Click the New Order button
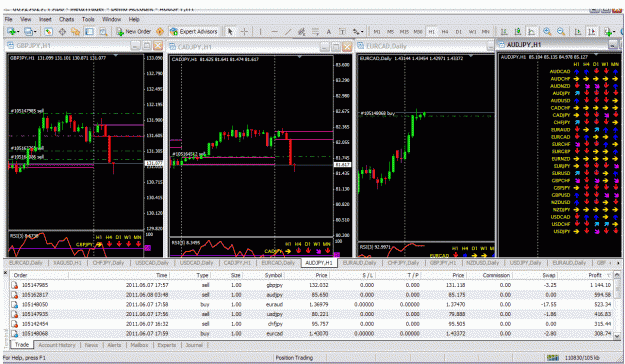The width and height of the screenshot is (625, 364). [x=134, y=31]
